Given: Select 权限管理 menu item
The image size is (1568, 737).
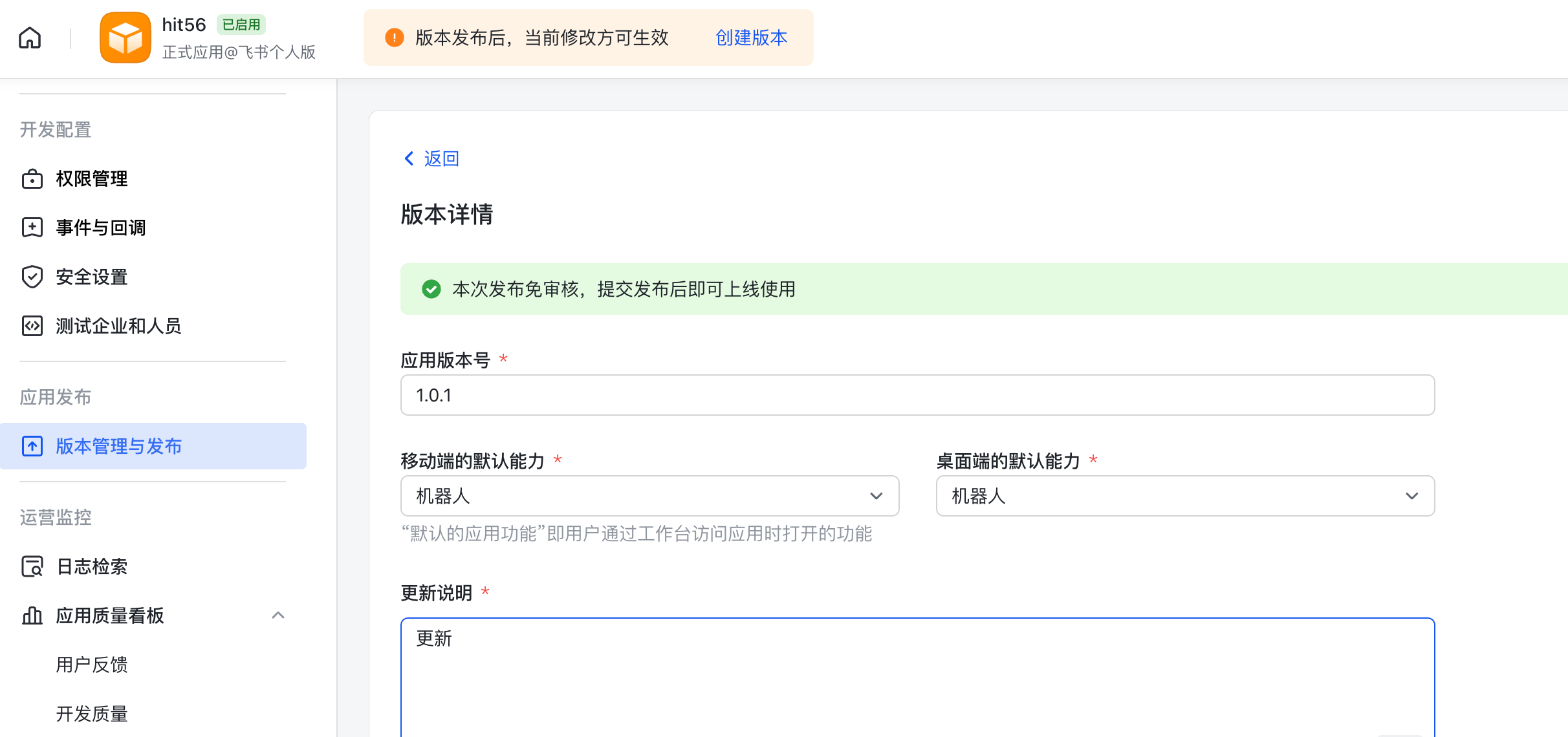Looking at the screenshot, I should (92, 179).
